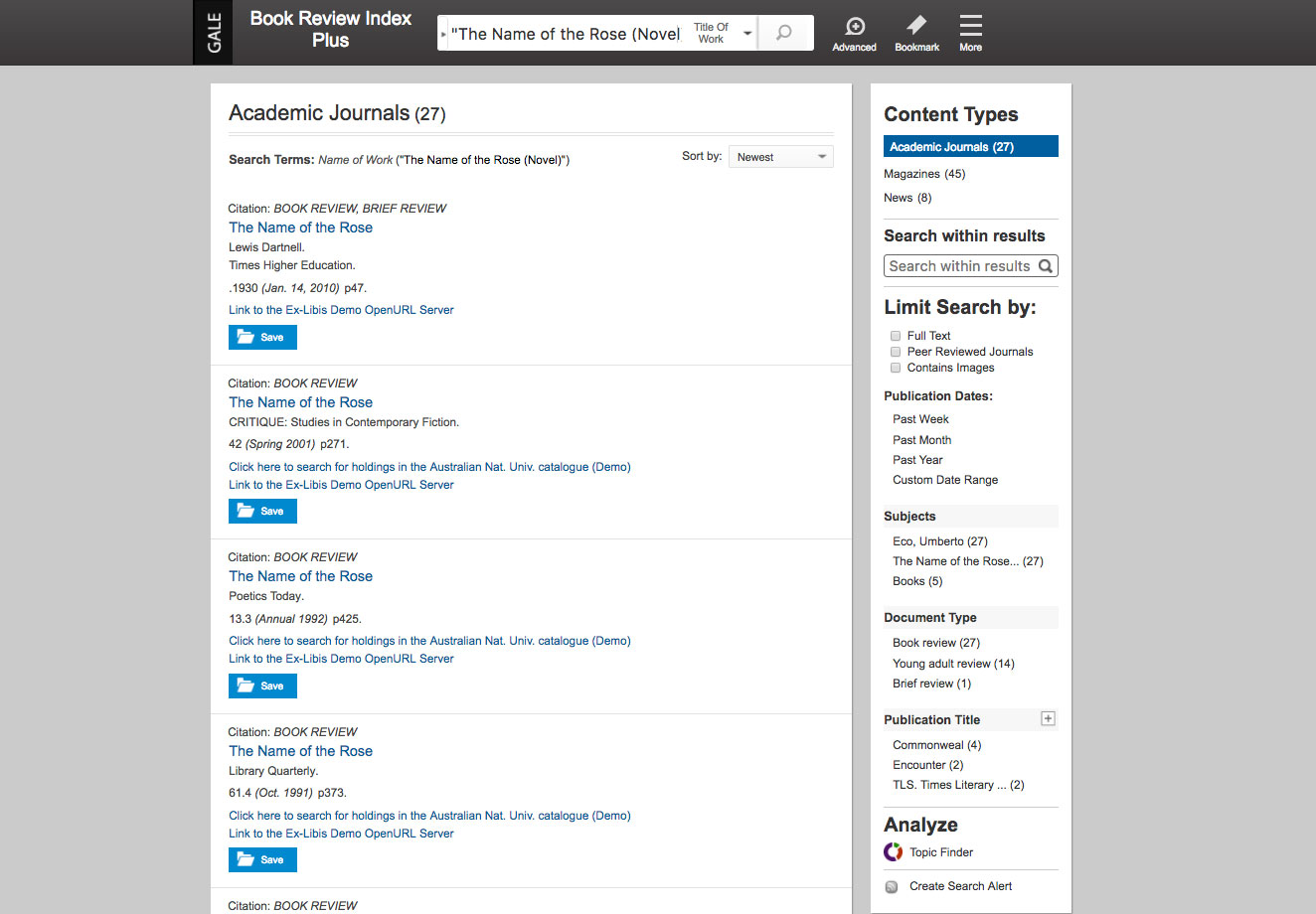
Task: Search Australian Nat. Univ. holdings for Poetics Today
Action: tap(429, 641)
